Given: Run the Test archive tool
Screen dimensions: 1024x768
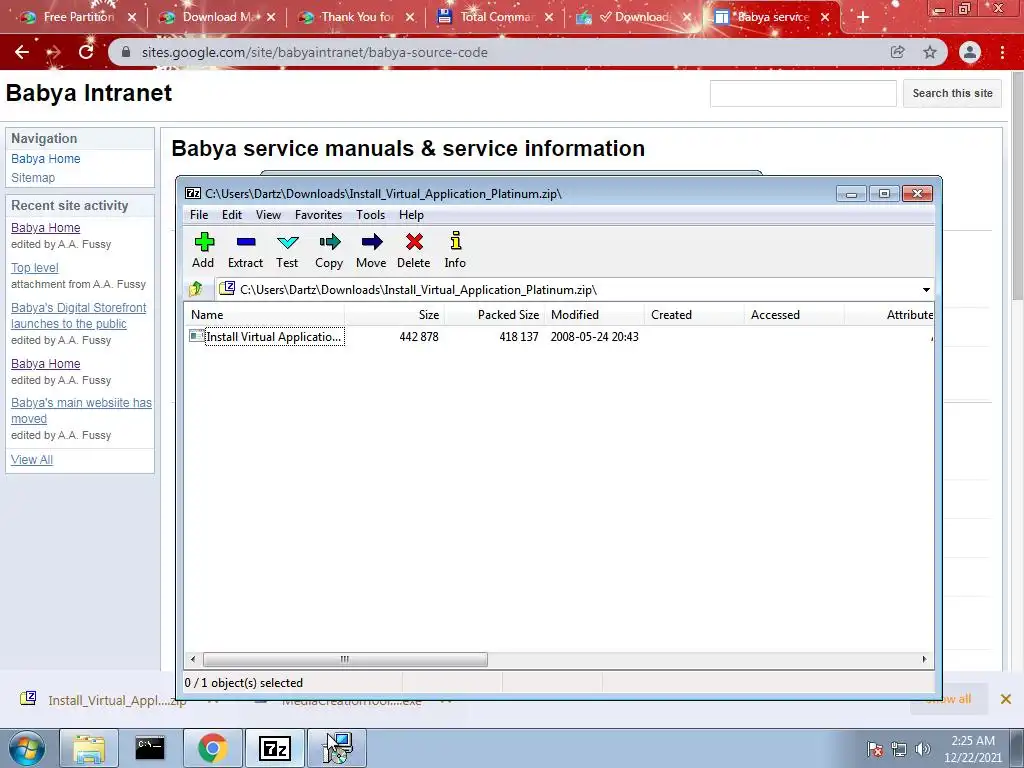Looking at the screenshot, I should 287,250.
